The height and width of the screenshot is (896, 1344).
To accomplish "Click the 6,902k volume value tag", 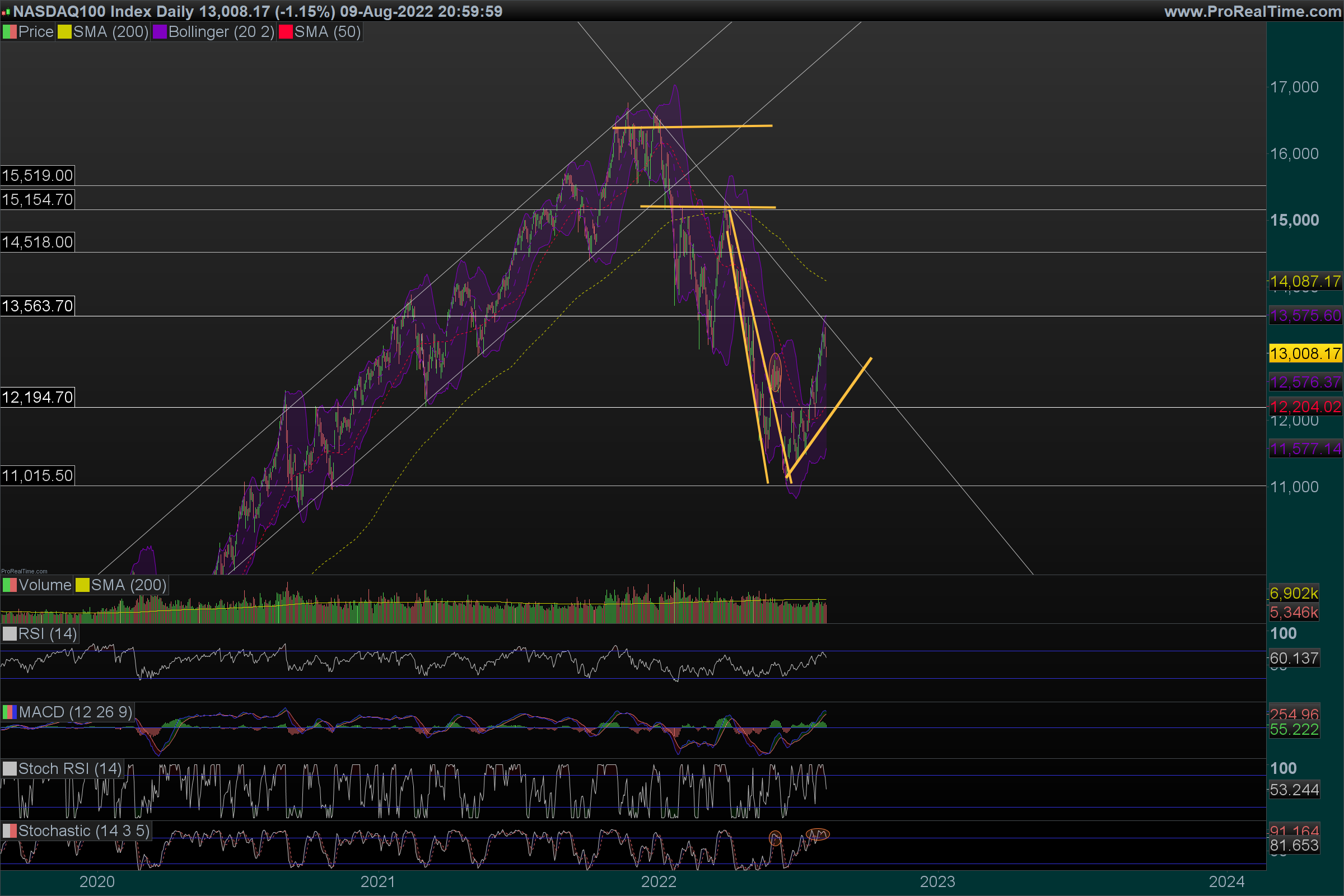I will click(1294, 593).
